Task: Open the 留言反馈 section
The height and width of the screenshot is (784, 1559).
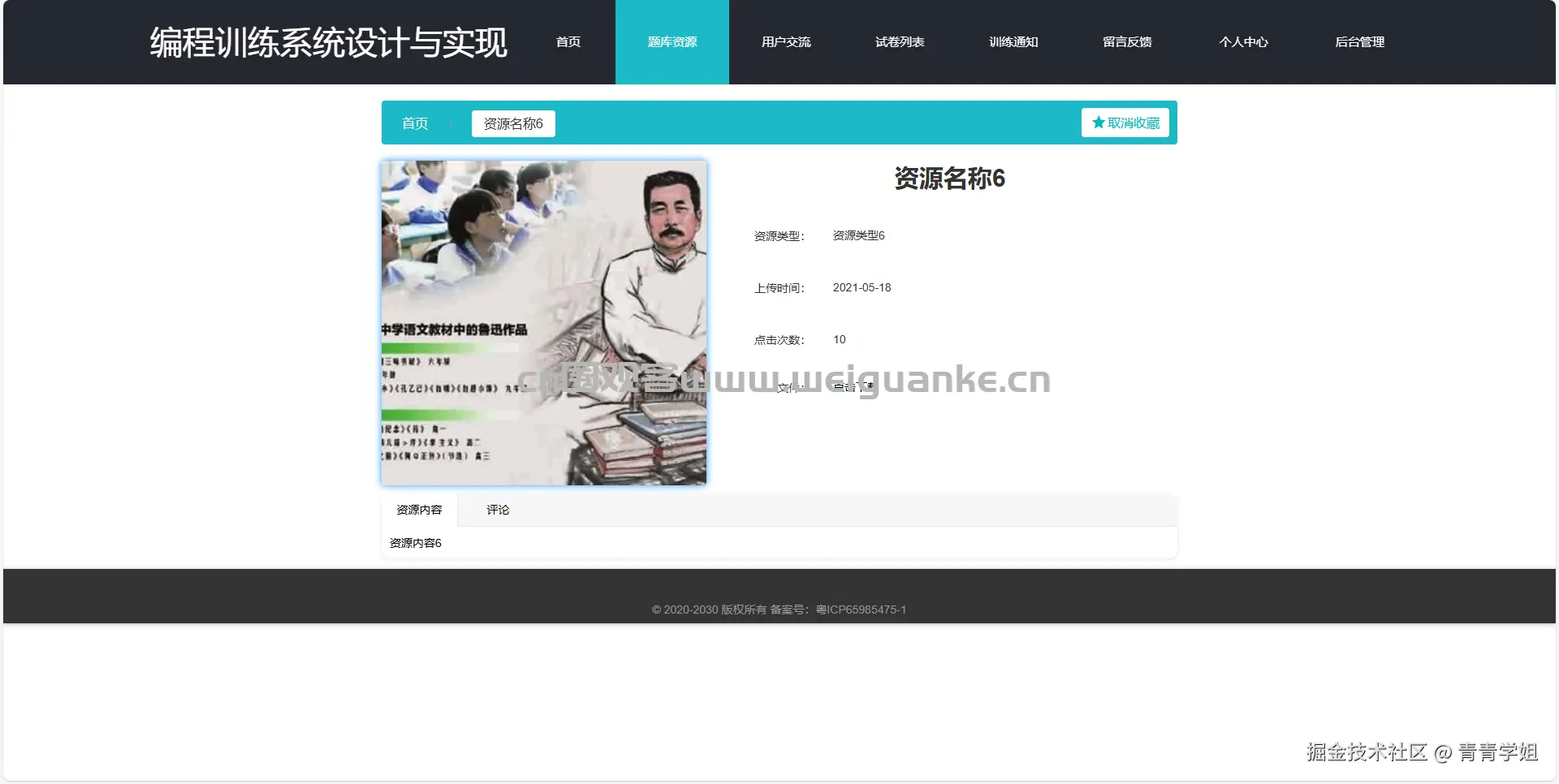Action: click(1127, 42)
